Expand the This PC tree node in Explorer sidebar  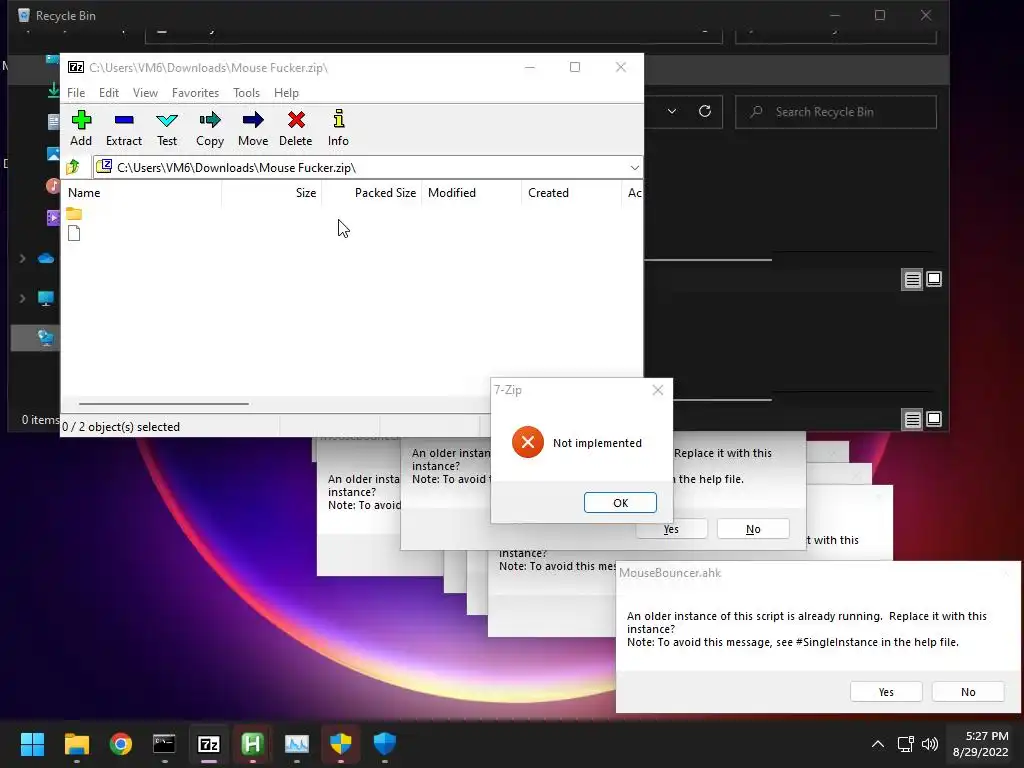[22, 298]
